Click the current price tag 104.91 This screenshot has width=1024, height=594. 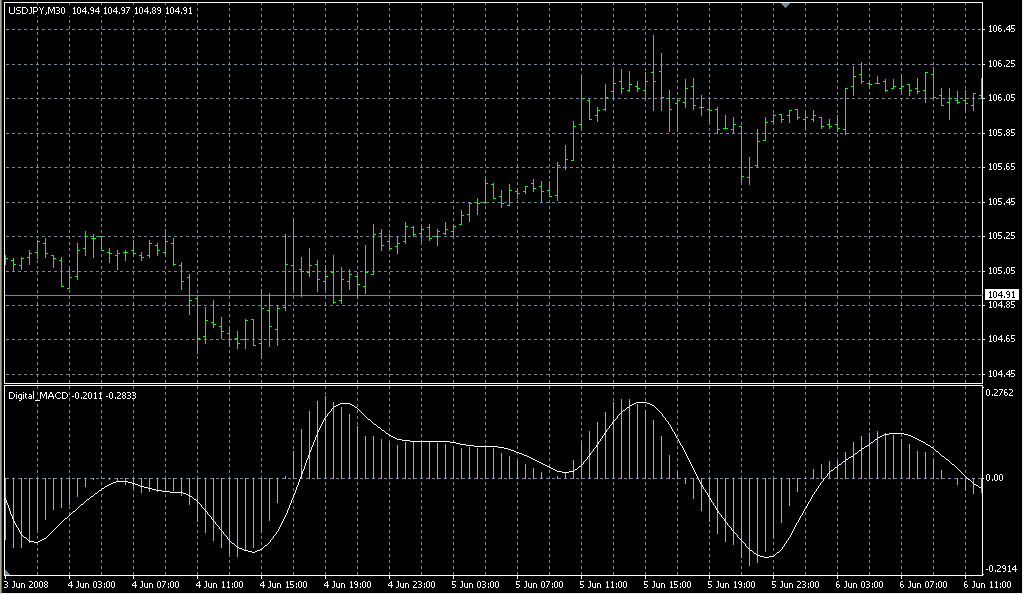click(1001, 294)
